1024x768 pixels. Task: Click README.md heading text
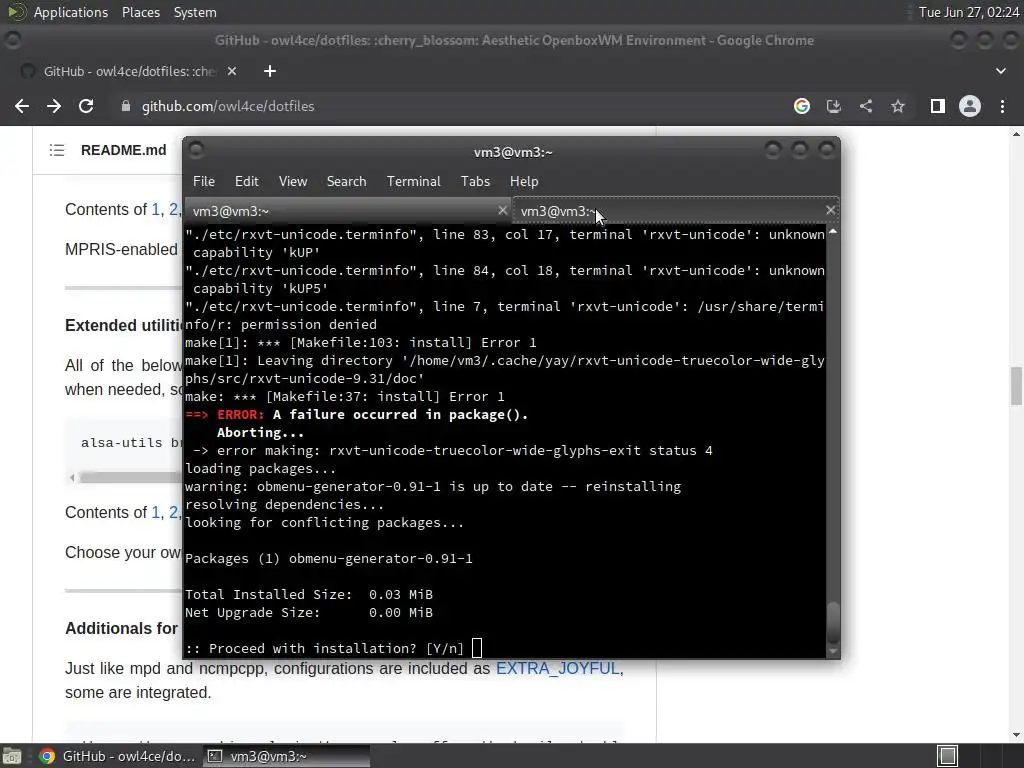[x=123, y=150]
